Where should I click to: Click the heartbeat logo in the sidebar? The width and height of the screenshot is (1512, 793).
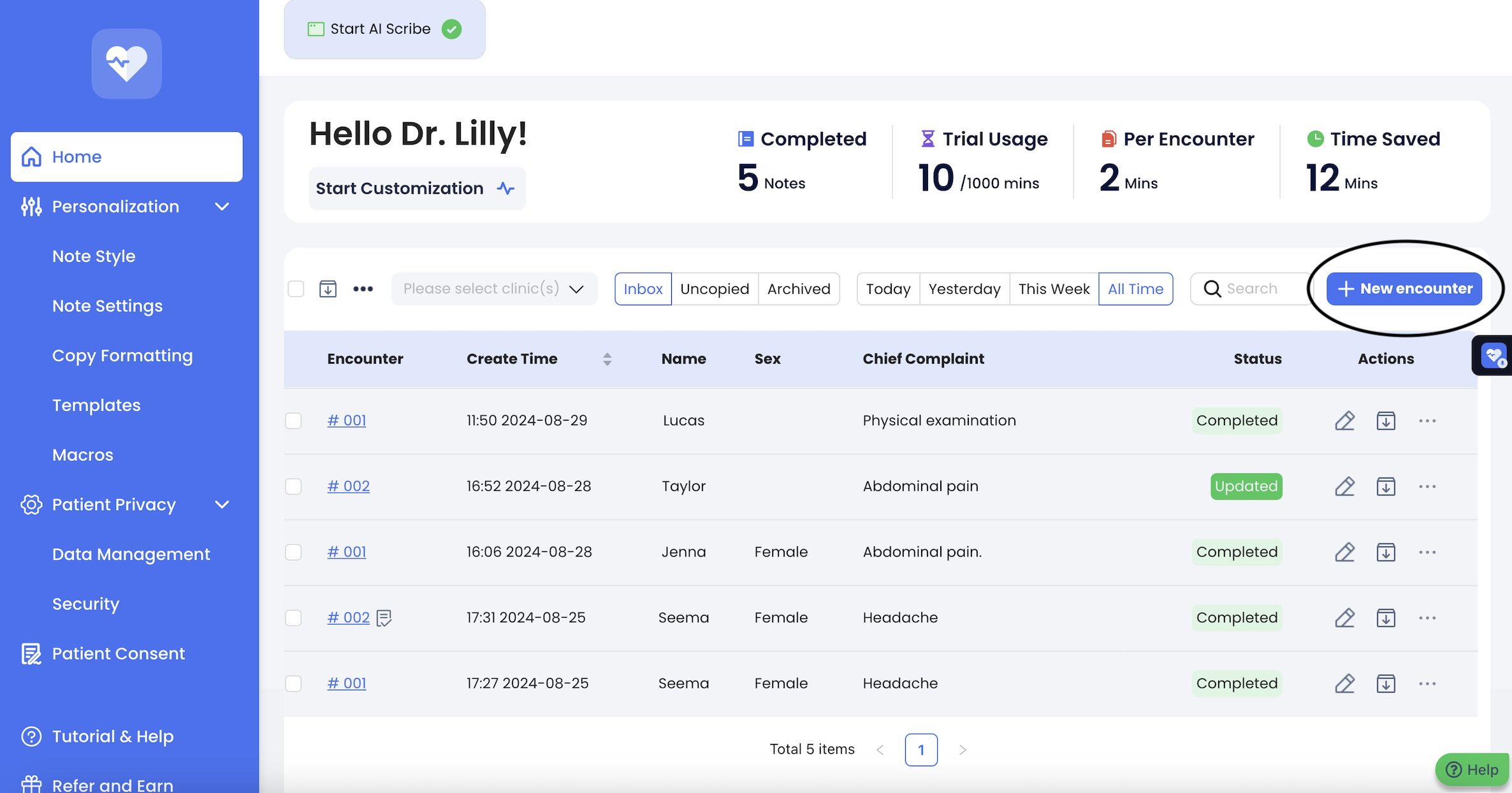126,64
